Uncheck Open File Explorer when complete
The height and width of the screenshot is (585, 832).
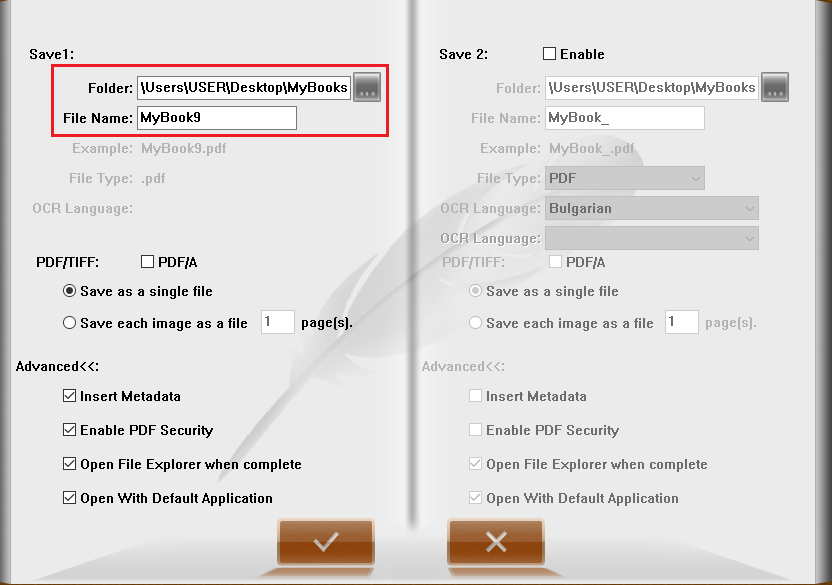[x=70, y=464]
